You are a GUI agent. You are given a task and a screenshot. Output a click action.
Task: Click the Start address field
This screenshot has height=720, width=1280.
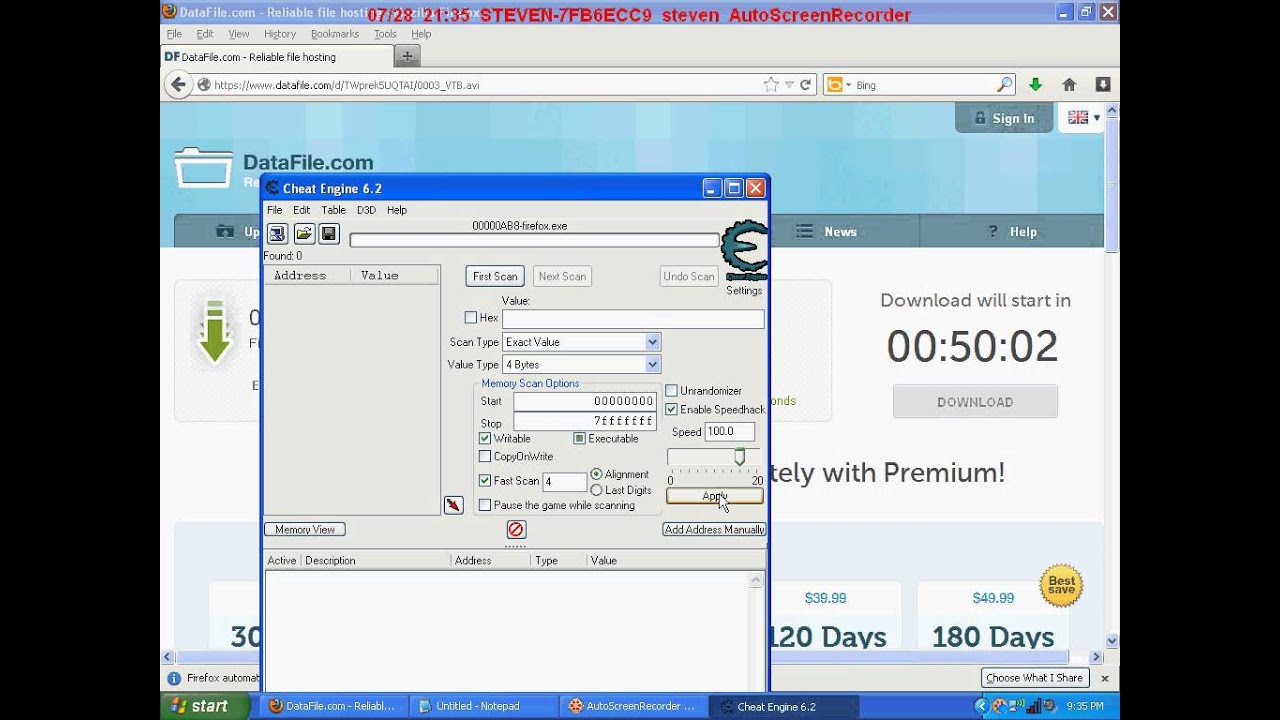point(585,401)
